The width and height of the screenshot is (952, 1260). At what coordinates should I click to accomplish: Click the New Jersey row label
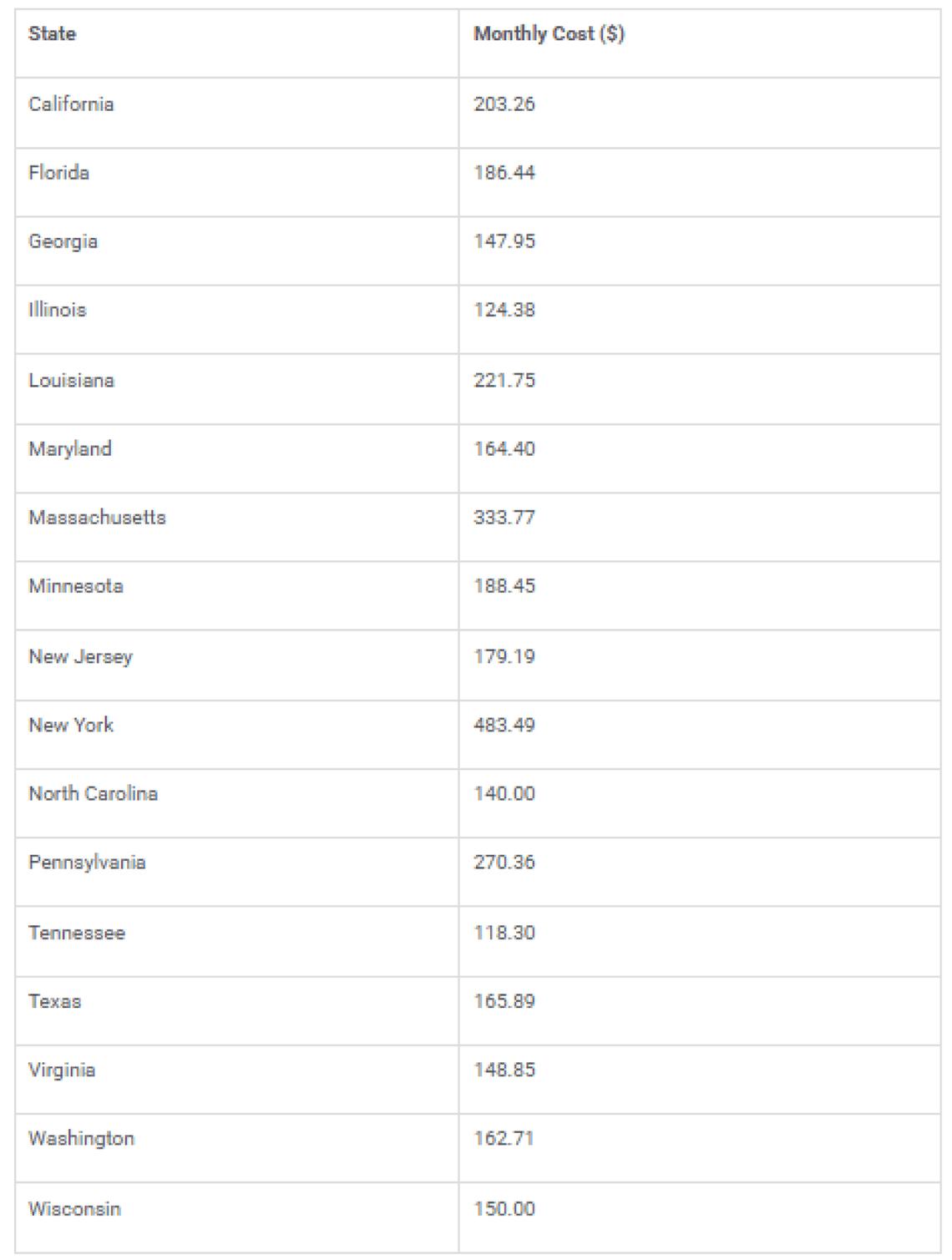(80, 656)
